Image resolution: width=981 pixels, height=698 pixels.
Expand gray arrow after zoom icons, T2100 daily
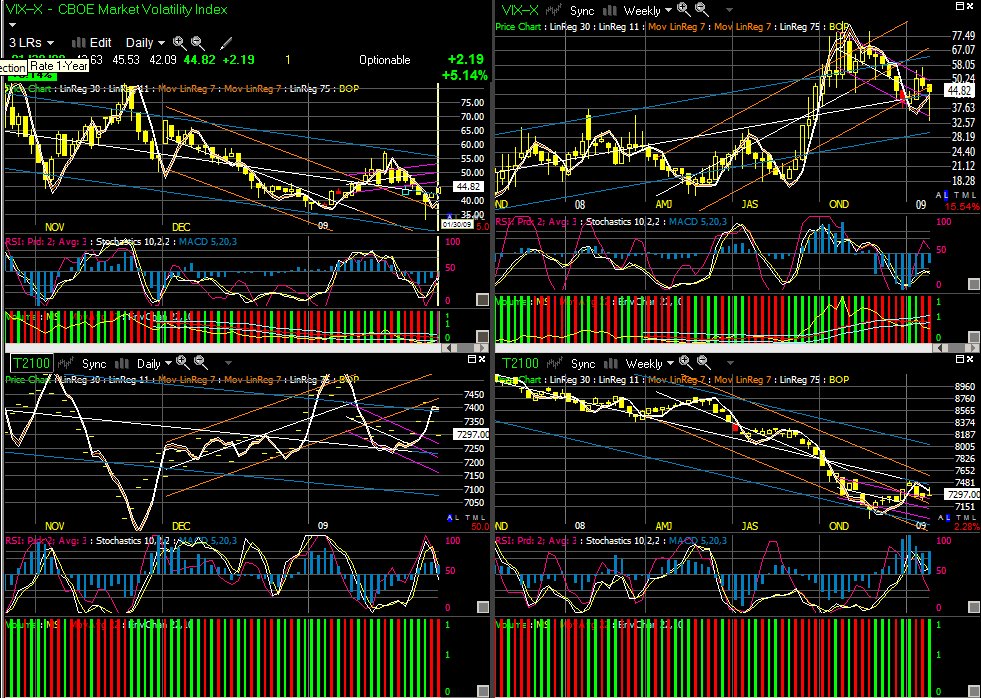228,363
